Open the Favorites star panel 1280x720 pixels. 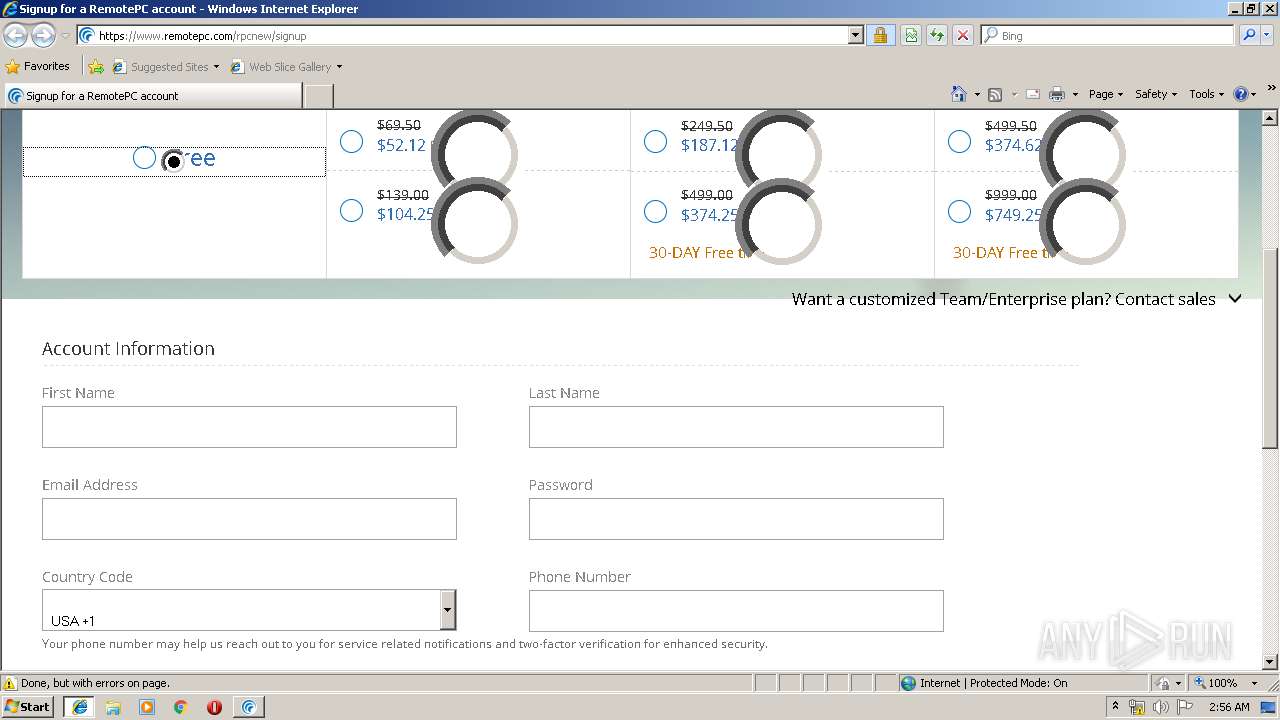tap(38, 66)
